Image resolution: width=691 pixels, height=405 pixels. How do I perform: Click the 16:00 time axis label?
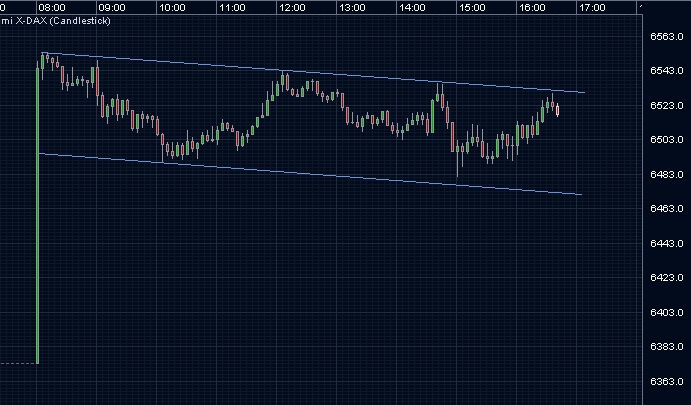coord(532,7)
